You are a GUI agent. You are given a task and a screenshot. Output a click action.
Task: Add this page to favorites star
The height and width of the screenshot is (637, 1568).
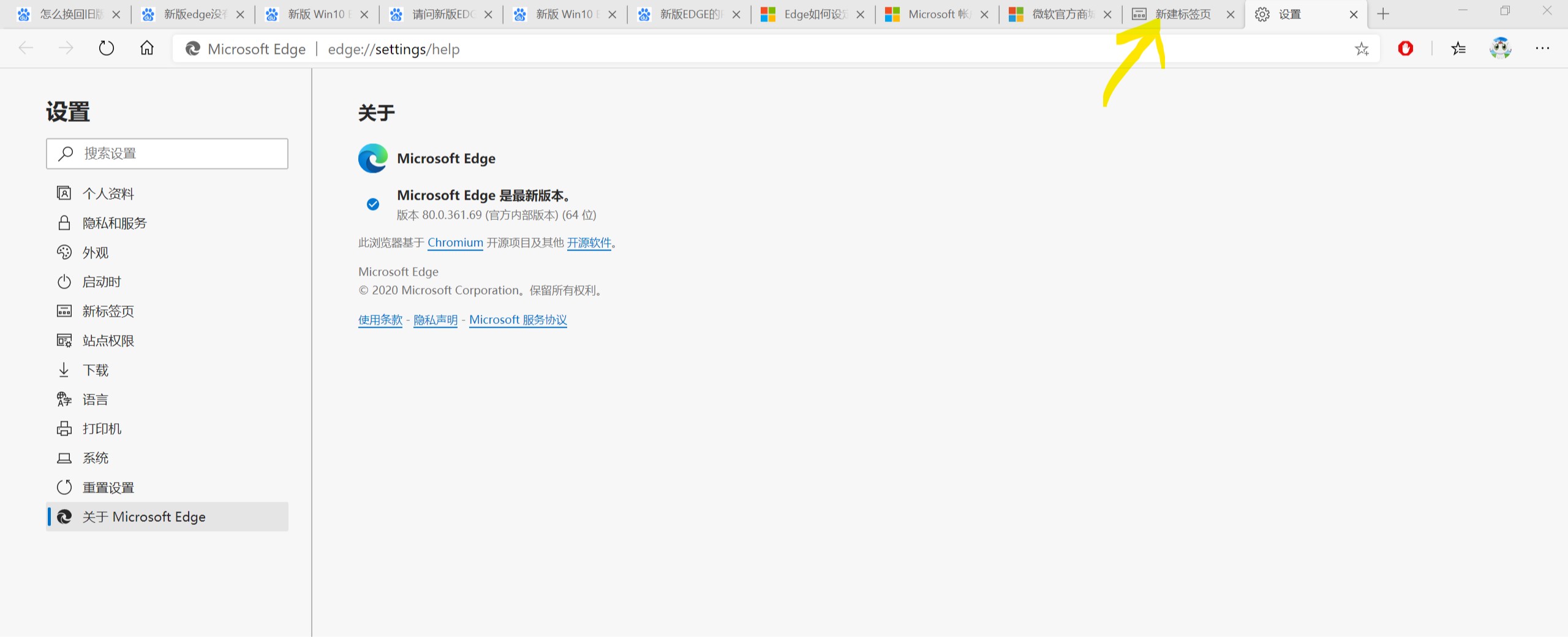(x=1362, y=49)
